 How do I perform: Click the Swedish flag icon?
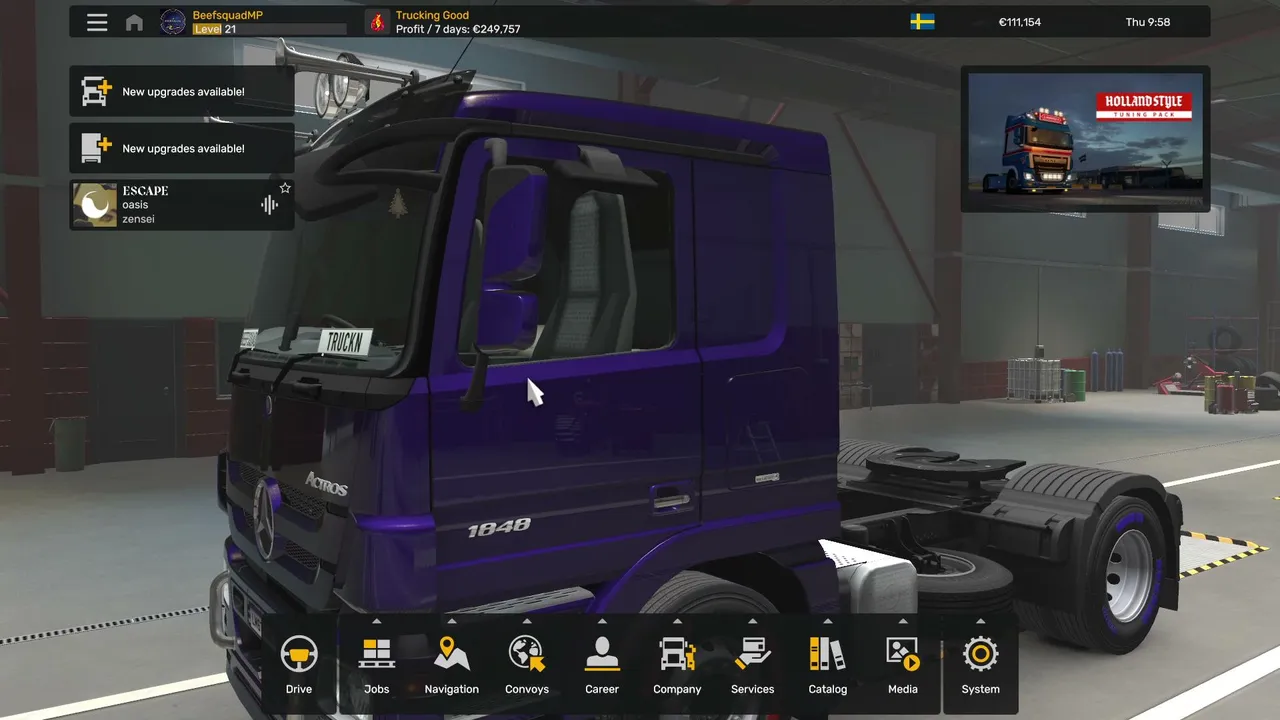click(922, 22)
